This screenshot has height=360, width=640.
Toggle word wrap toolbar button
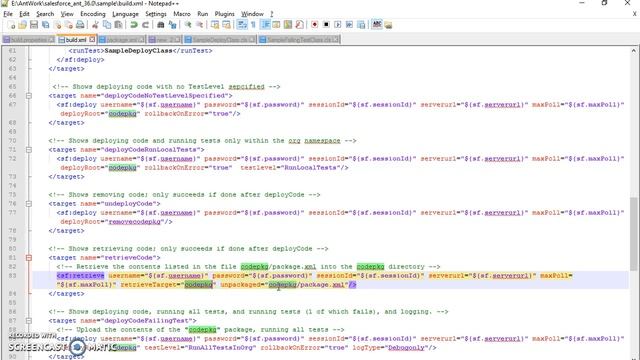(x=242, y=25)
